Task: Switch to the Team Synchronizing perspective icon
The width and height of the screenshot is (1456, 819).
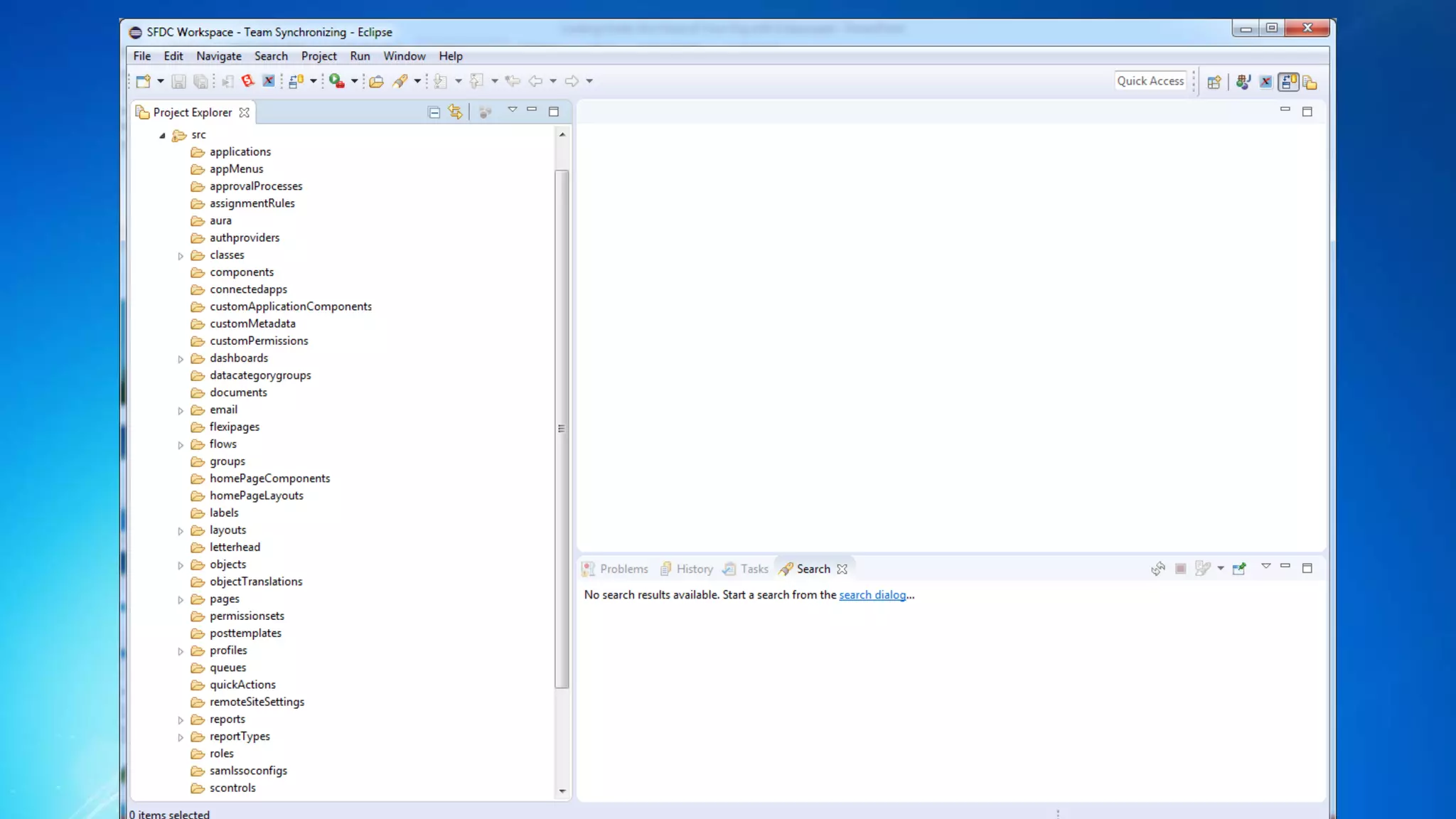Action: point(1288,82)
